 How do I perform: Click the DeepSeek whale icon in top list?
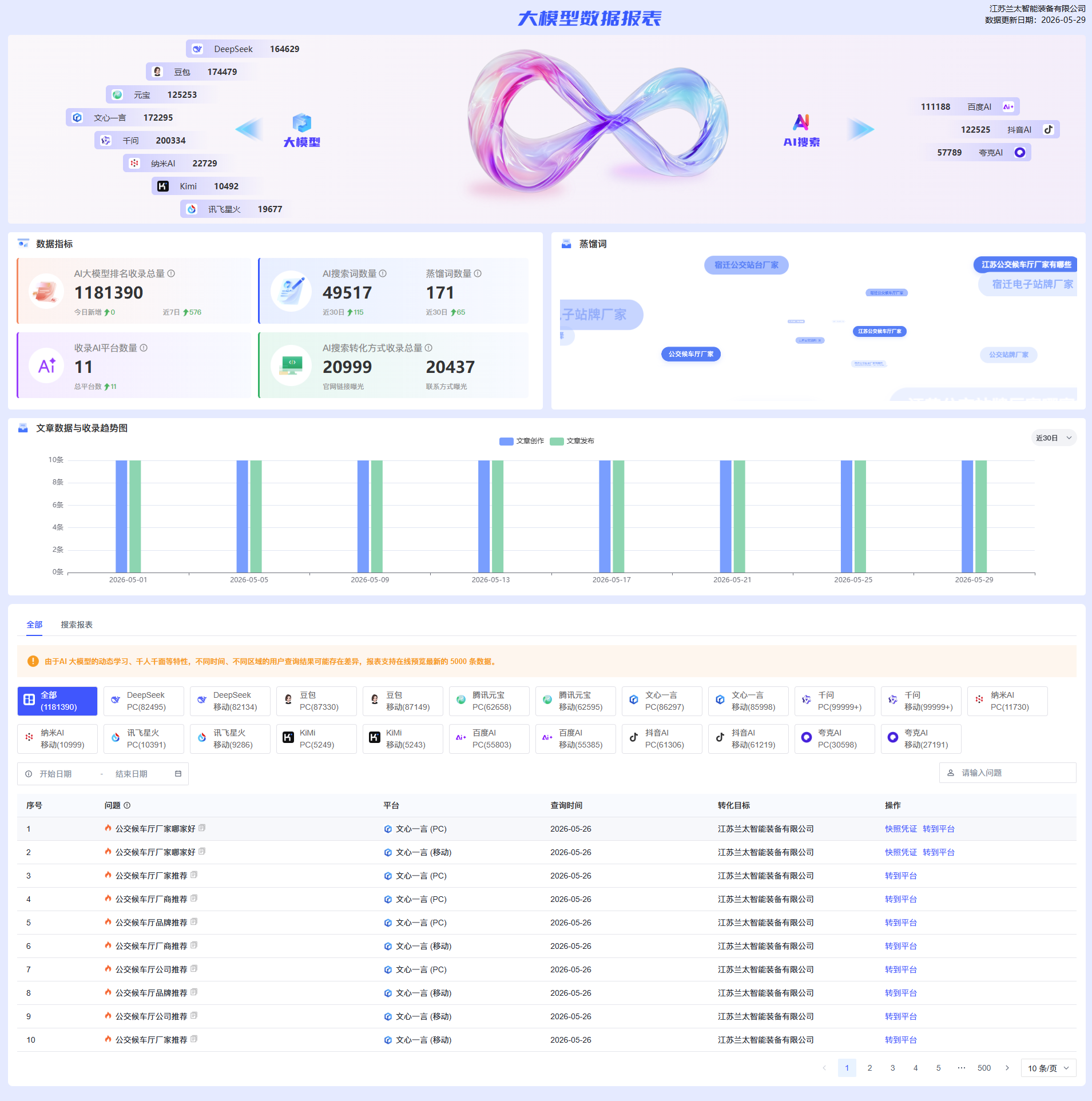pyautogui.click(x=197, y=49)
